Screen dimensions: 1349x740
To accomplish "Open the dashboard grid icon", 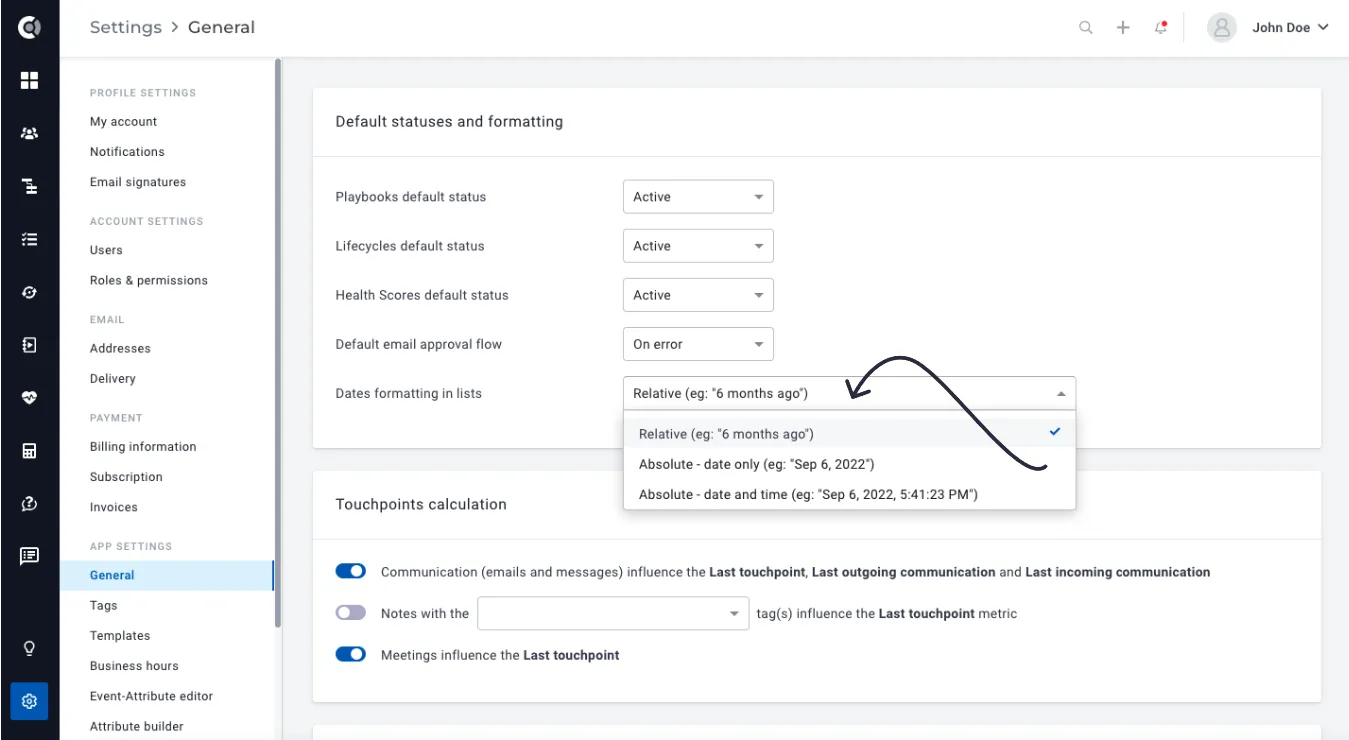I will pos(29,80).
